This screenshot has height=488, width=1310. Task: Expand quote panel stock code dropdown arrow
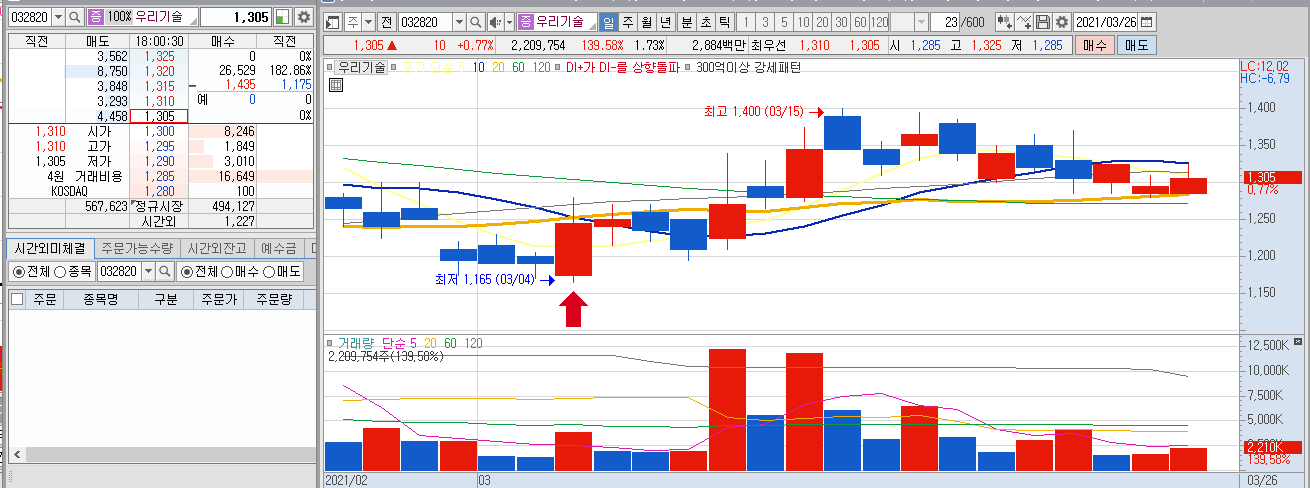[58, 17]
